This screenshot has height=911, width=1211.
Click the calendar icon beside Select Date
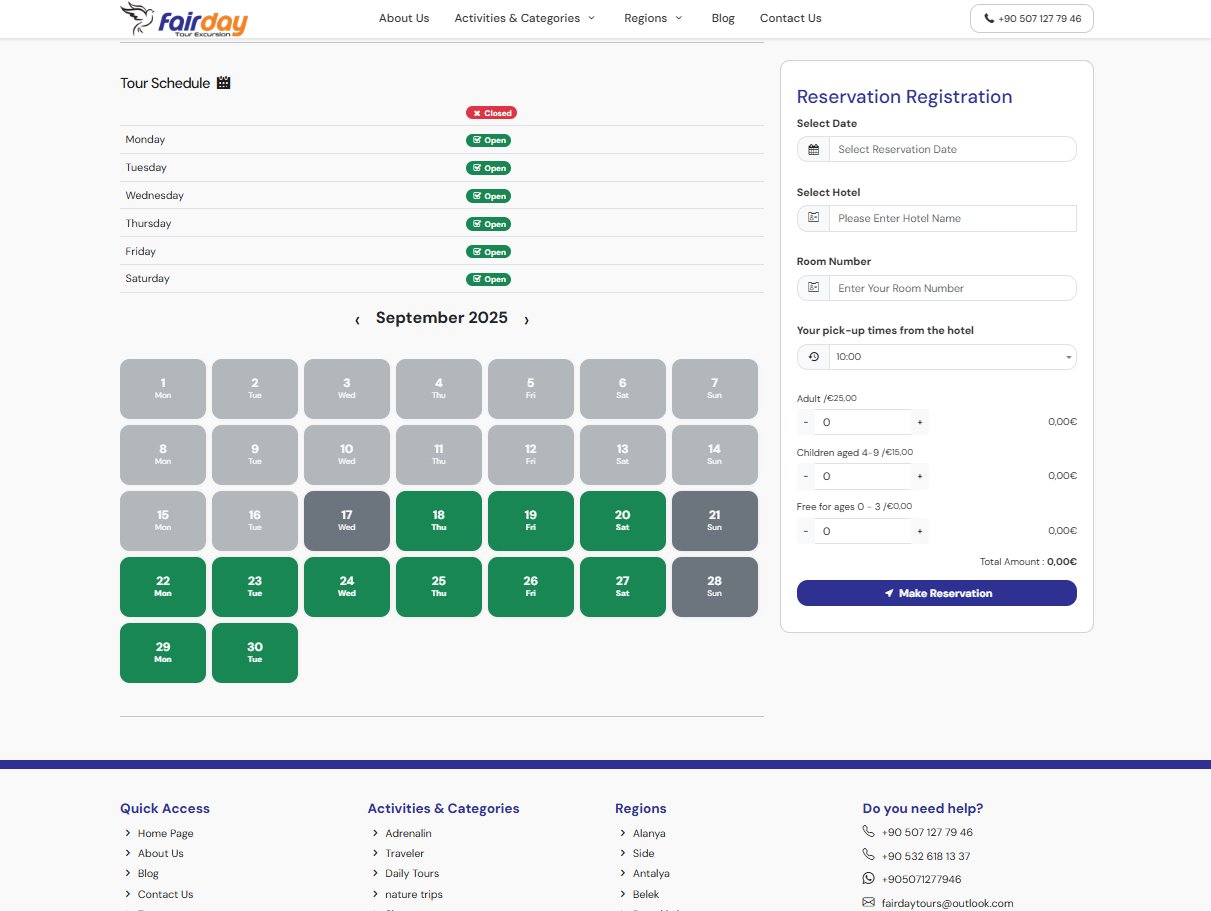(x=813, y=149)
